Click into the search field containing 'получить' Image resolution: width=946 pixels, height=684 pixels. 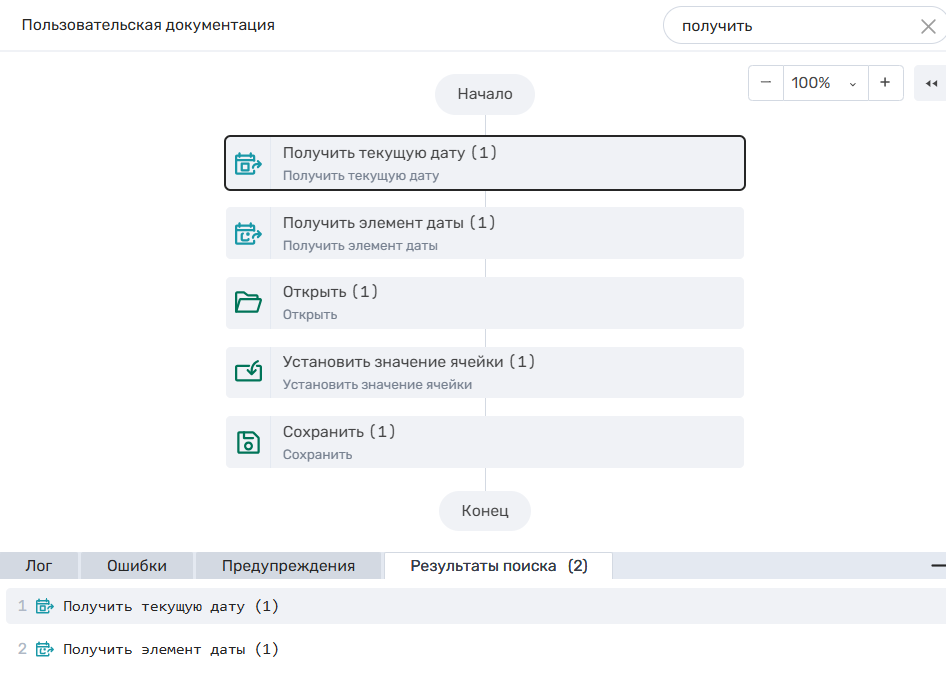click(790, 26)
